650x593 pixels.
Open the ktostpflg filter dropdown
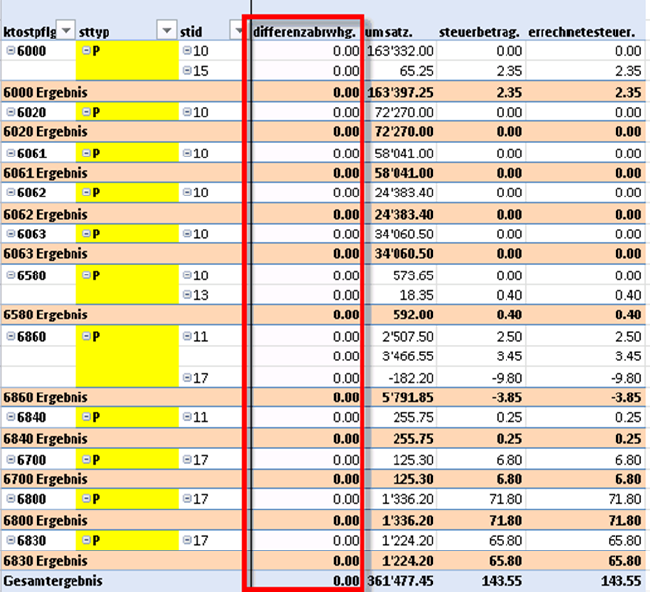point(65,31)
